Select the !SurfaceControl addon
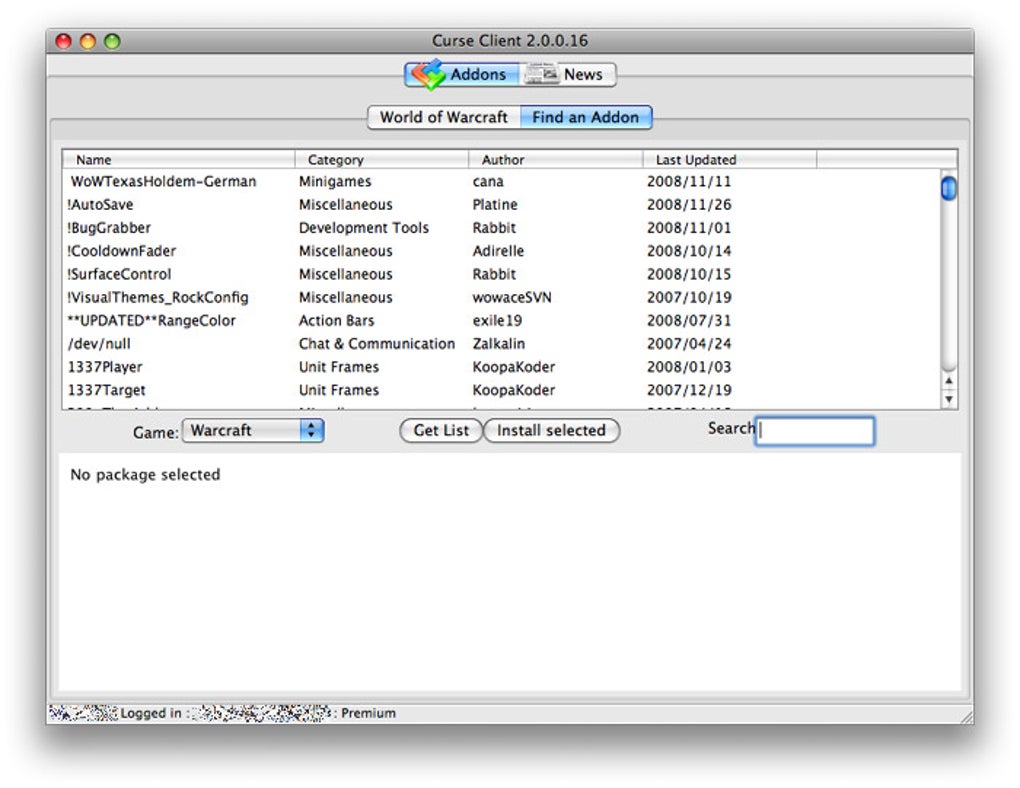Screen dimensions: 1020x788 click(501, 274)
